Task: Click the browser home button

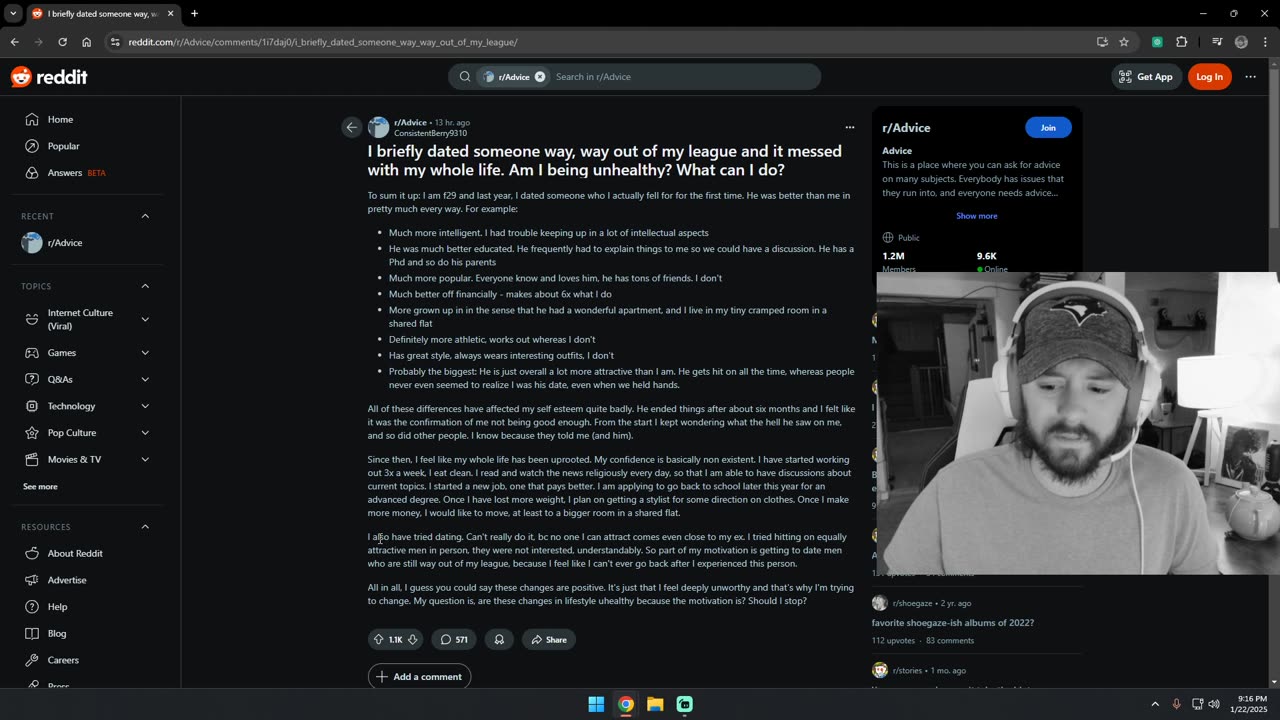Action: click(x=87, y=42)
